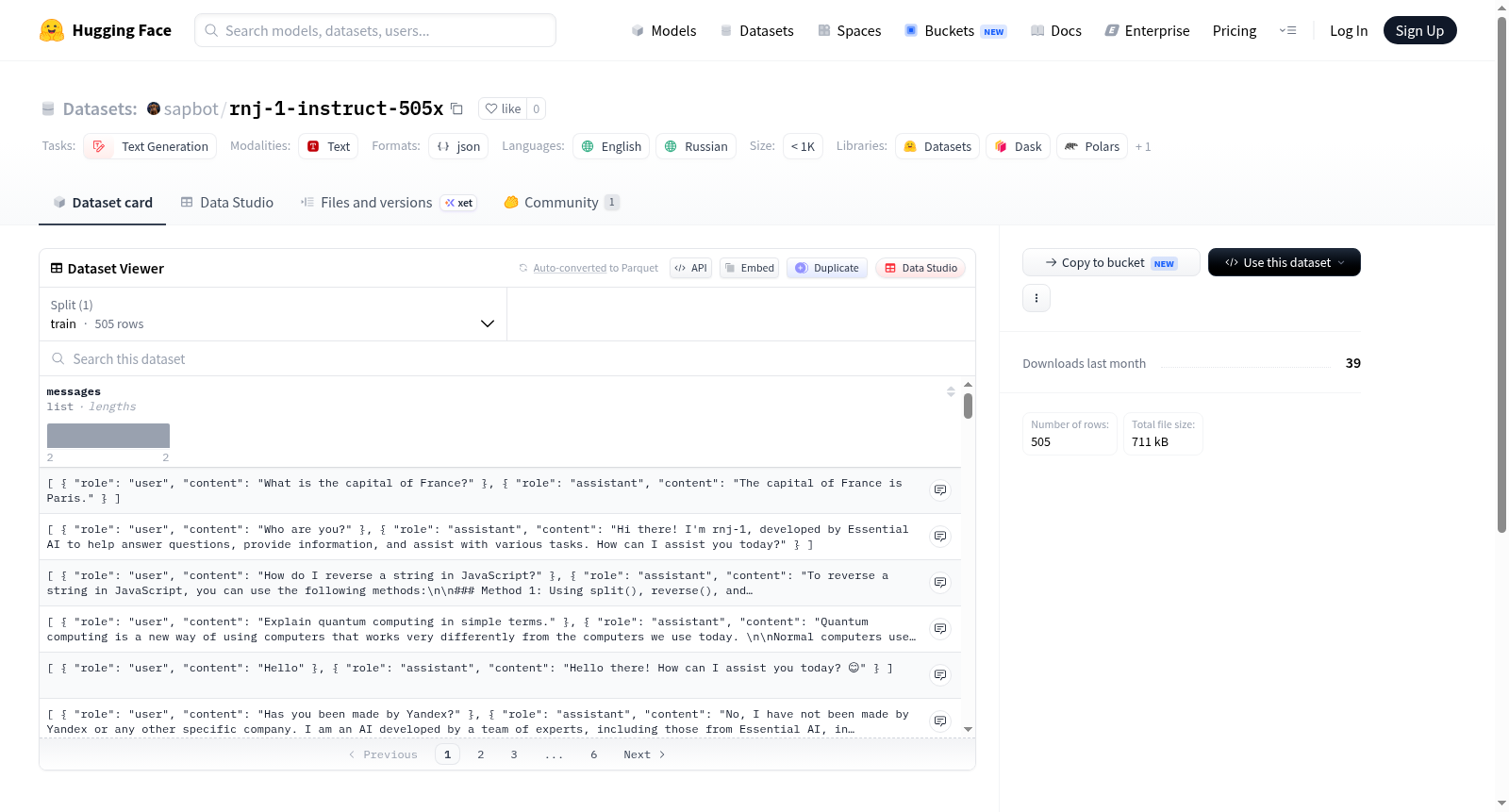
Task: Select page 1 in pagination
Action: pyautogui.click(x=447, y=754)
